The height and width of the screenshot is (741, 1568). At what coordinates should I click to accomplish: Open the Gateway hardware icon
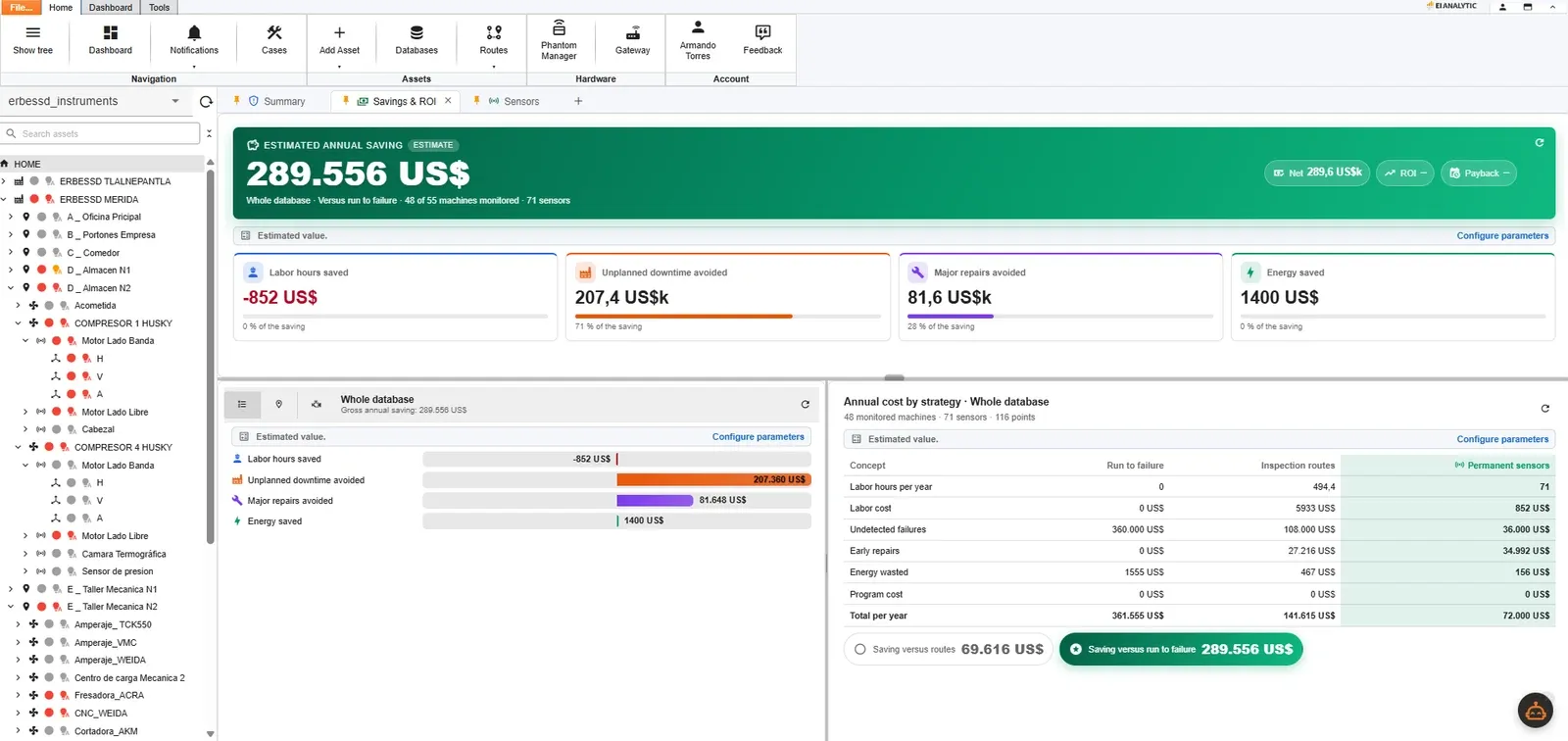tap(633, 39)
